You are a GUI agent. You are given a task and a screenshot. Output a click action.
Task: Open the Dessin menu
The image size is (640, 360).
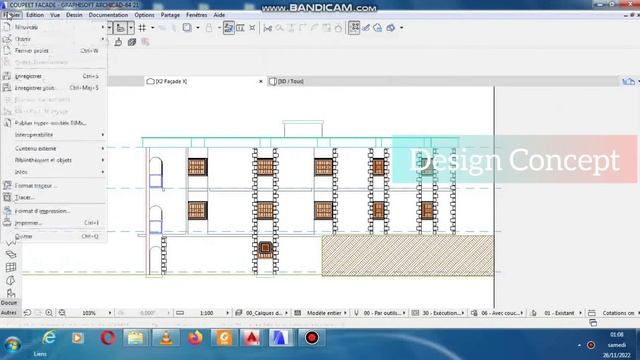[x=74, y=15]
